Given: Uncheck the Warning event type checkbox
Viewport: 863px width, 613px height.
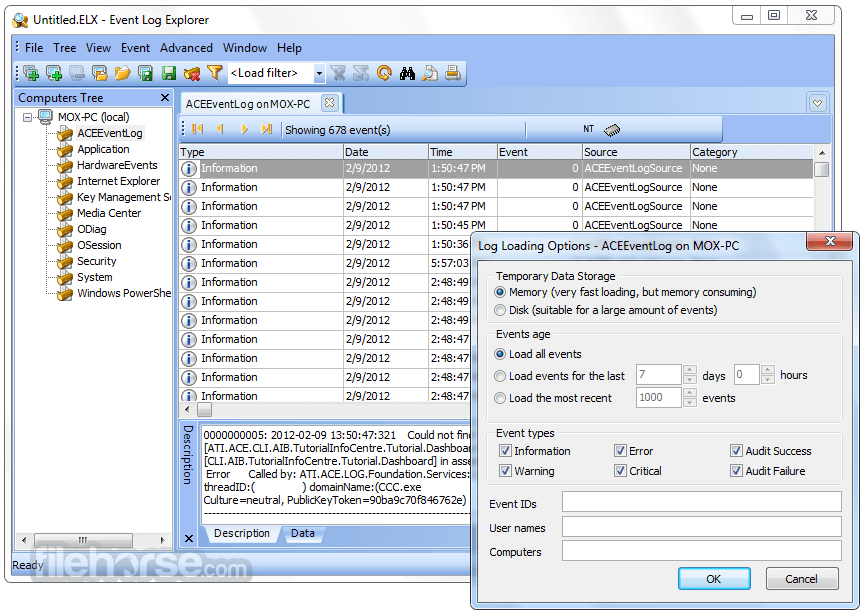Looking at the screenshot, I should click(x=505, y=471).
